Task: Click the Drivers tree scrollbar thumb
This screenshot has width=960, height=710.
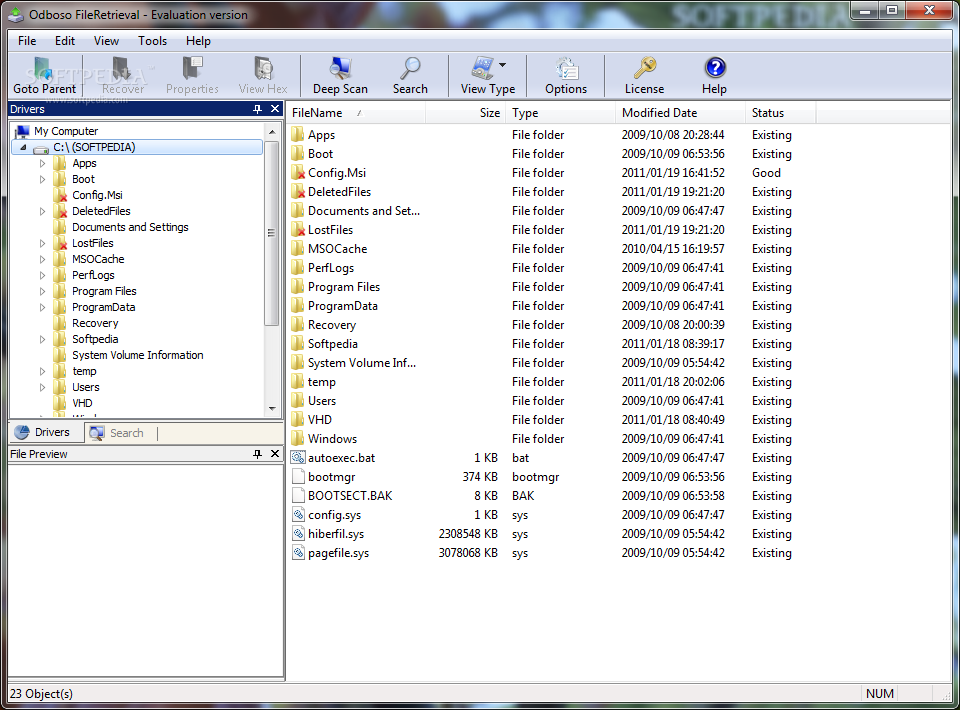Action: tap(272, 233)
